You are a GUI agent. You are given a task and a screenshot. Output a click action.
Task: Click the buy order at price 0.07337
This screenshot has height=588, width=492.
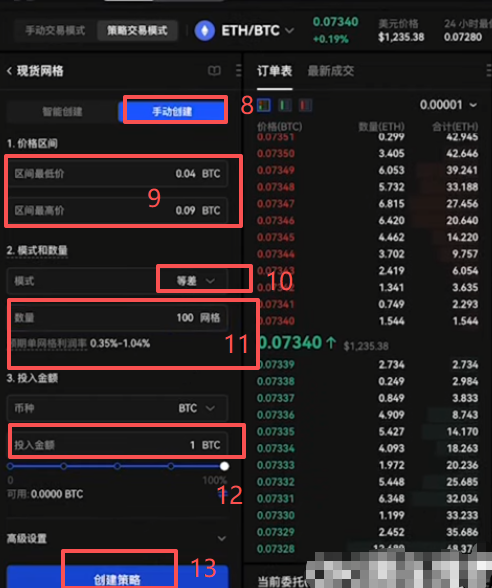(368, 398)
